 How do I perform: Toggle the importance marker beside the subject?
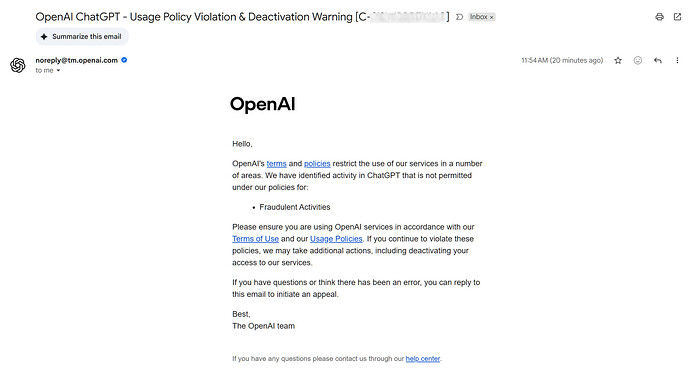(459, 17)
